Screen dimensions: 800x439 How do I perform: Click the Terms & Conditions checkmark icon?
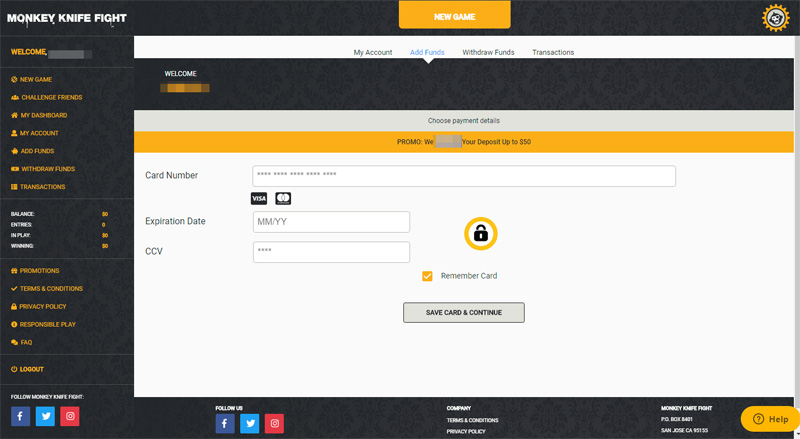click(x=14, y=288)
